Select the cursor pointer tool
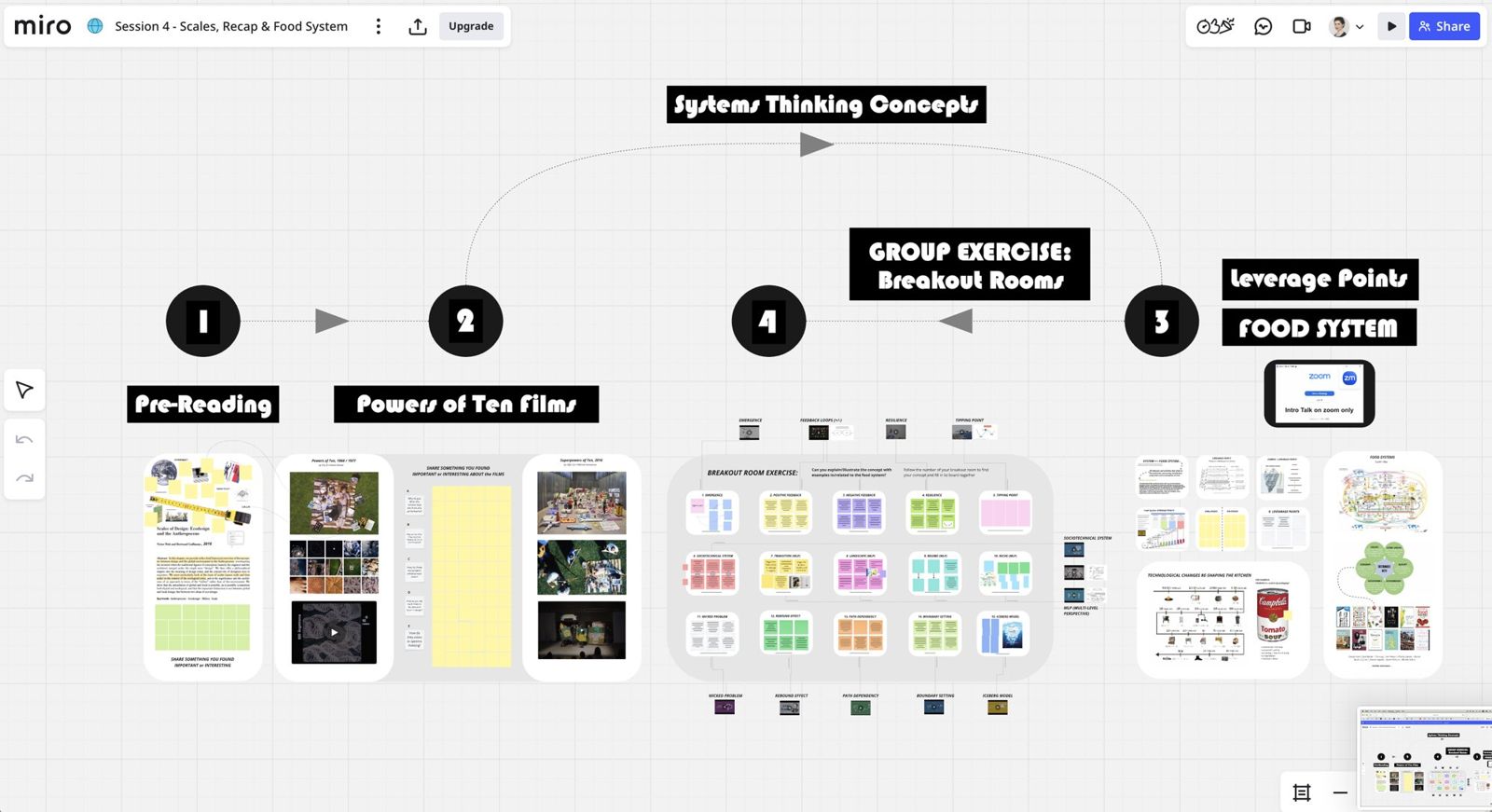Screen dimensions: 1492x812 [25, 390]
